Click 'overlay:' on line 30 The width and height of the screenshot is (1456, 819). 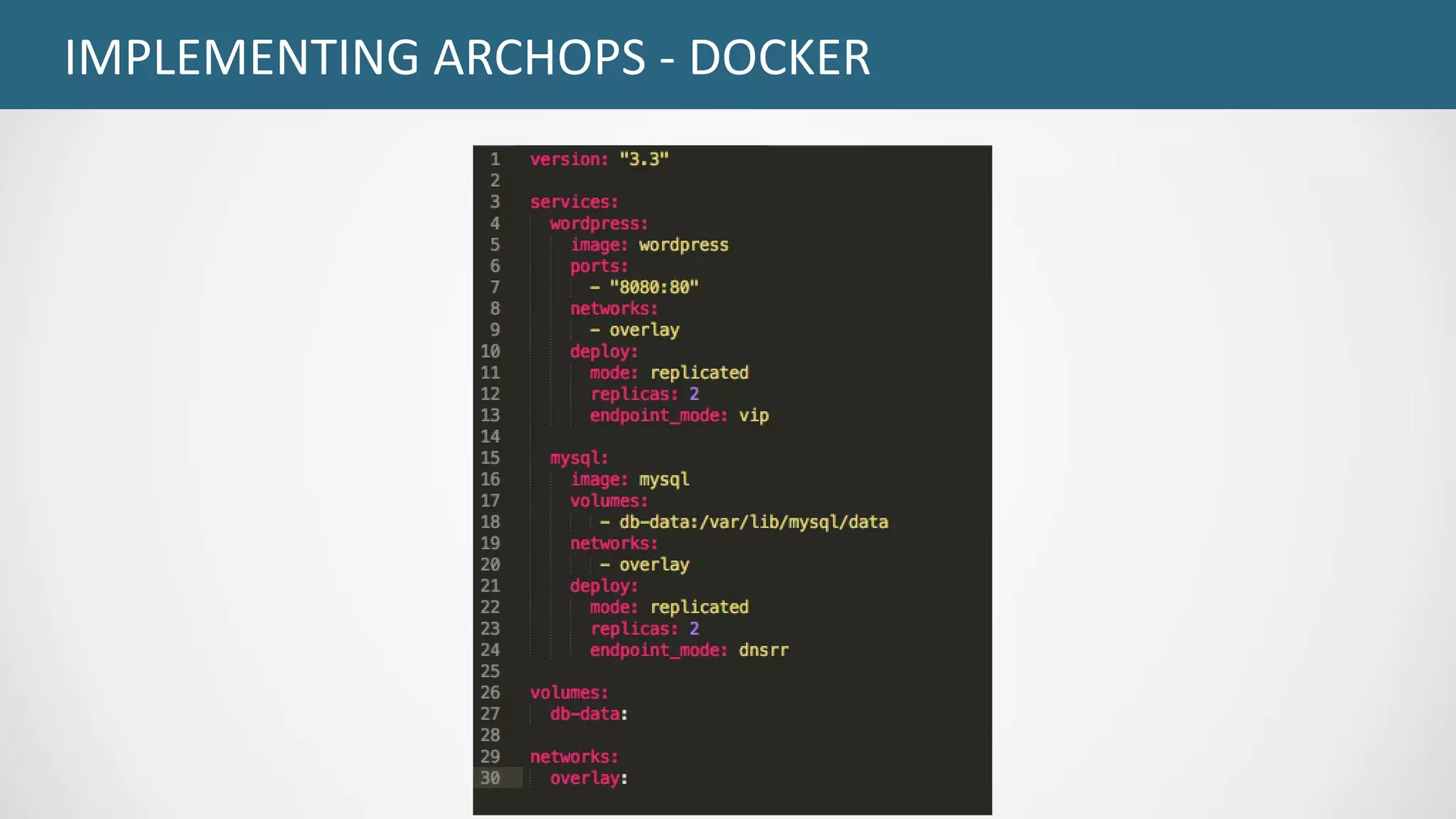(x=589, y=778)
